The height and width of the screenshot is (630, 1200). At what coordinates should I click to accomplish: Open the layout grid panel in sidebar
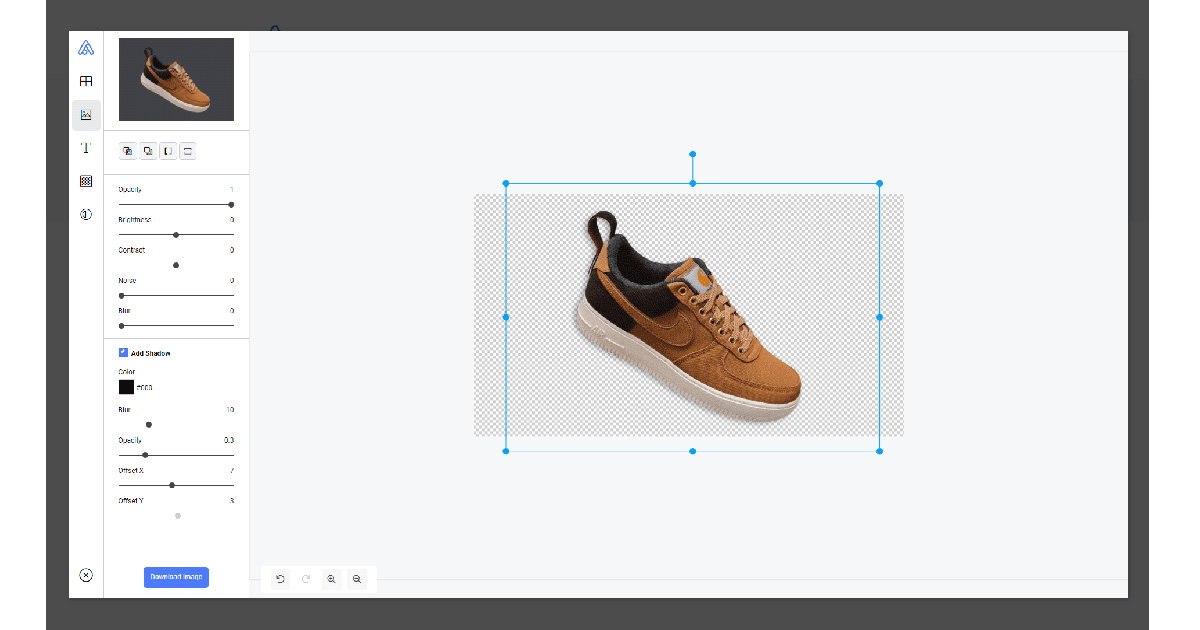pyautogui.click(x=86, y=81)
